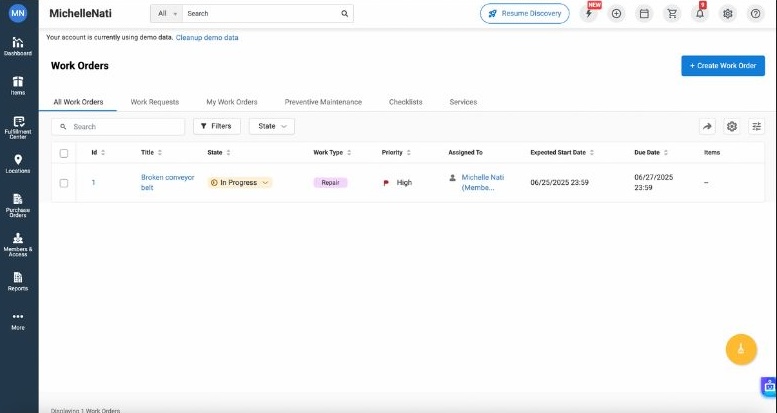777x413 pixels.
Task: Open Reports from the sidebar
Action: click(18, 282)
